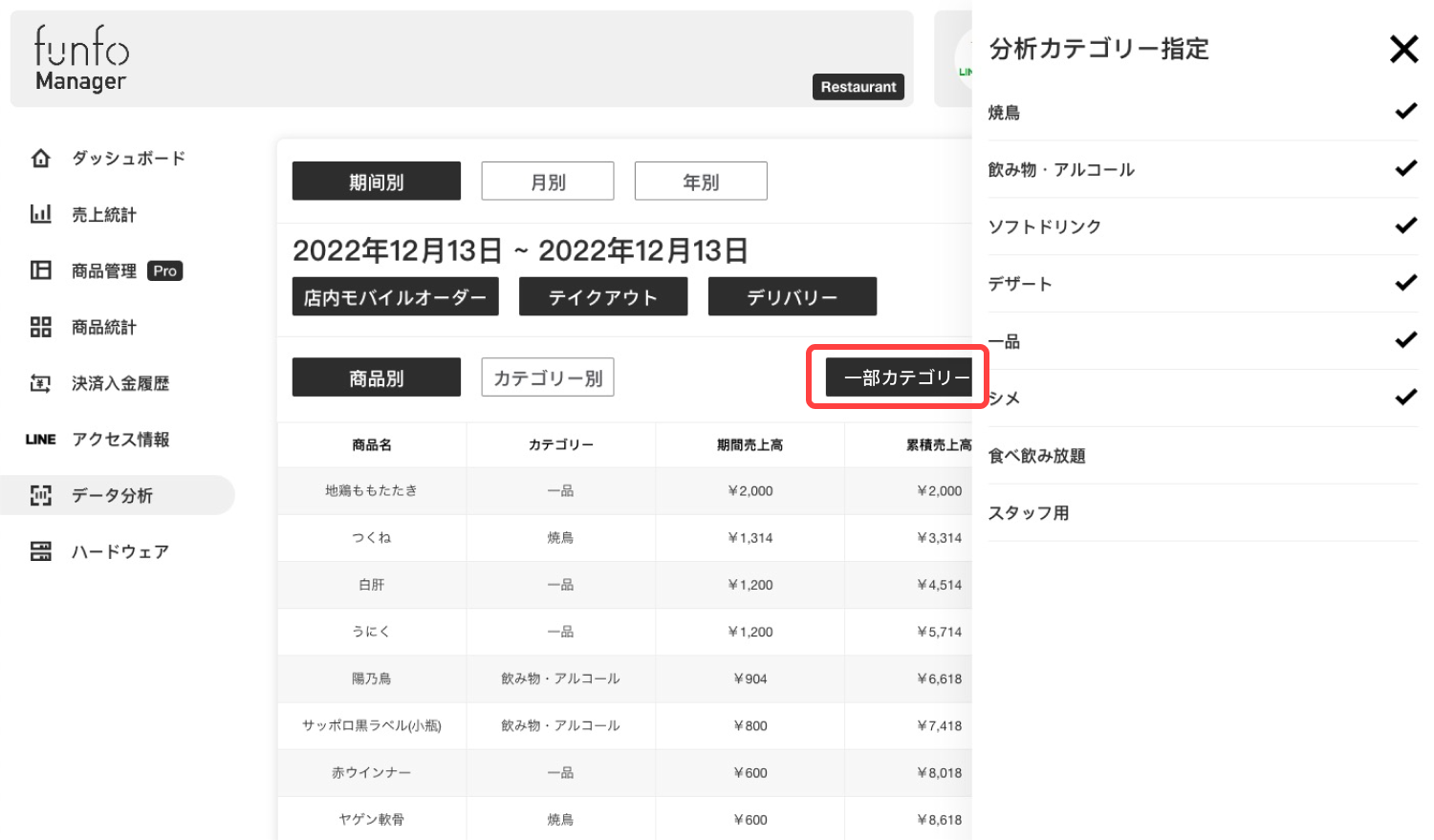Click the ハードウェア server icon
This screenshot has width=1434, height=840.
coord(41,551)
